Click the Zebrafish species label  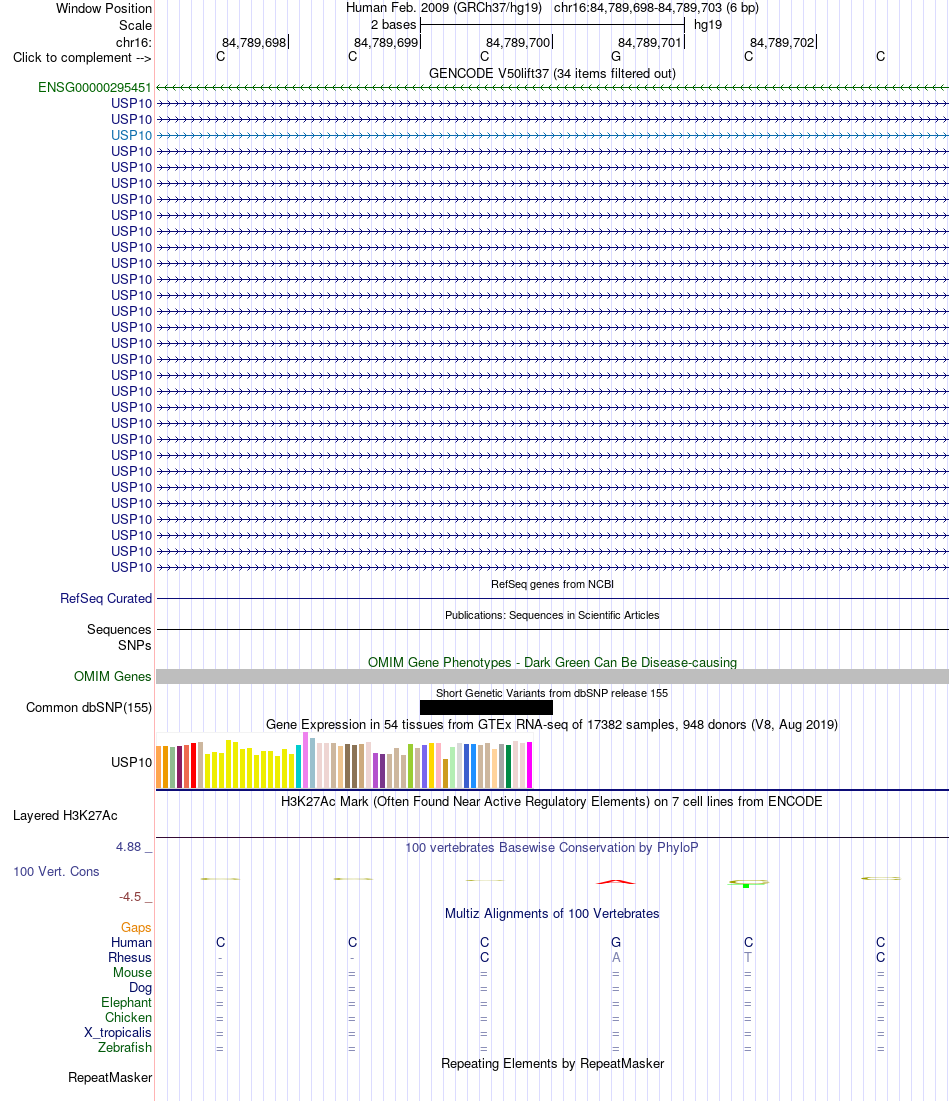125,1047
